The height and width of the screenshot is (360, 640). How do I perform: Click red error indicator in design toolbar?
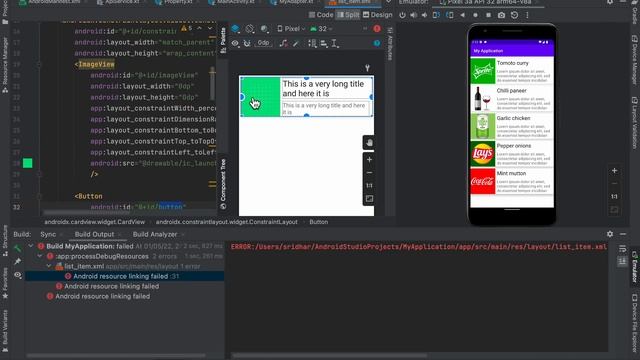click(377, 29)
